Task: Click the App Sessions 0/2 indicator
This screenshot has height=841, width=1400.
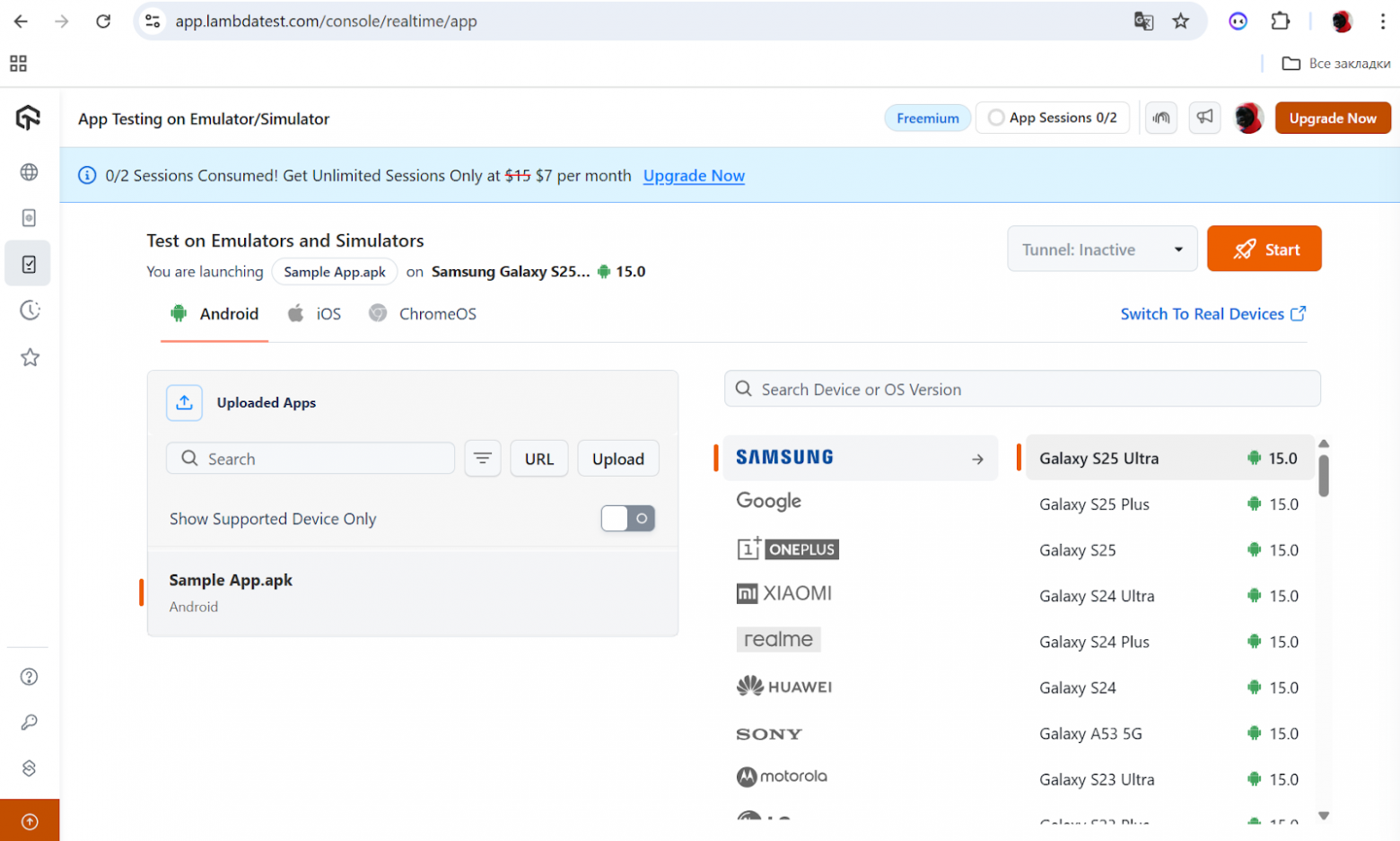Action: pyautogui.click(x=1053, y=118)
